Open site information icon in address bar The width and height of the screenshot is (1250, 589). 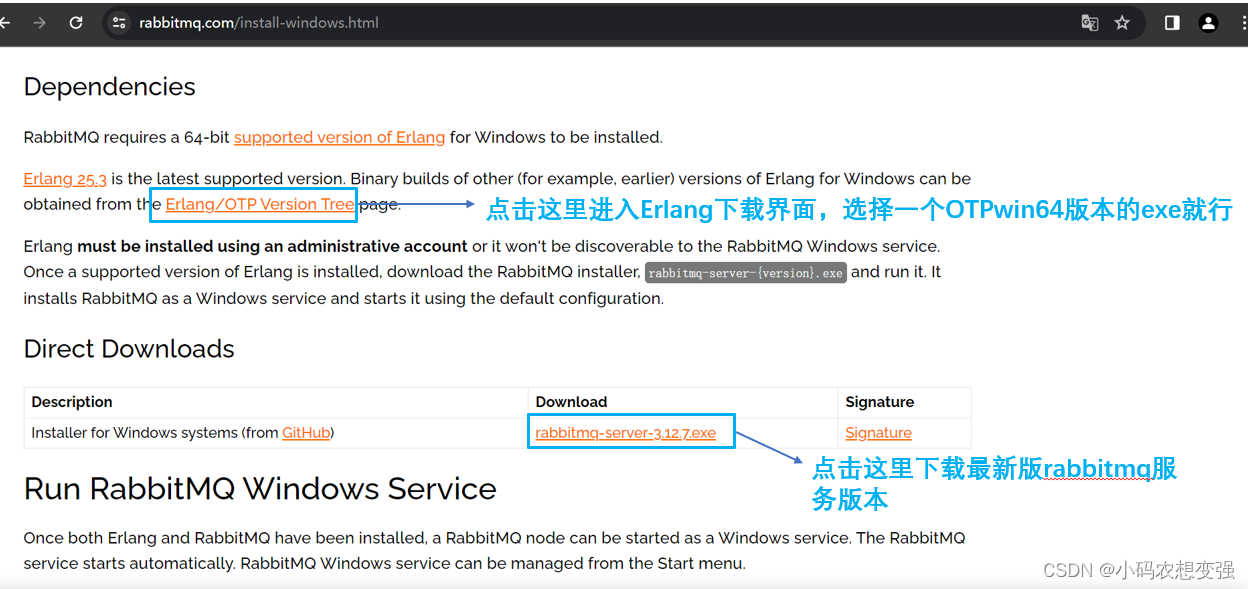coord(119,22)
